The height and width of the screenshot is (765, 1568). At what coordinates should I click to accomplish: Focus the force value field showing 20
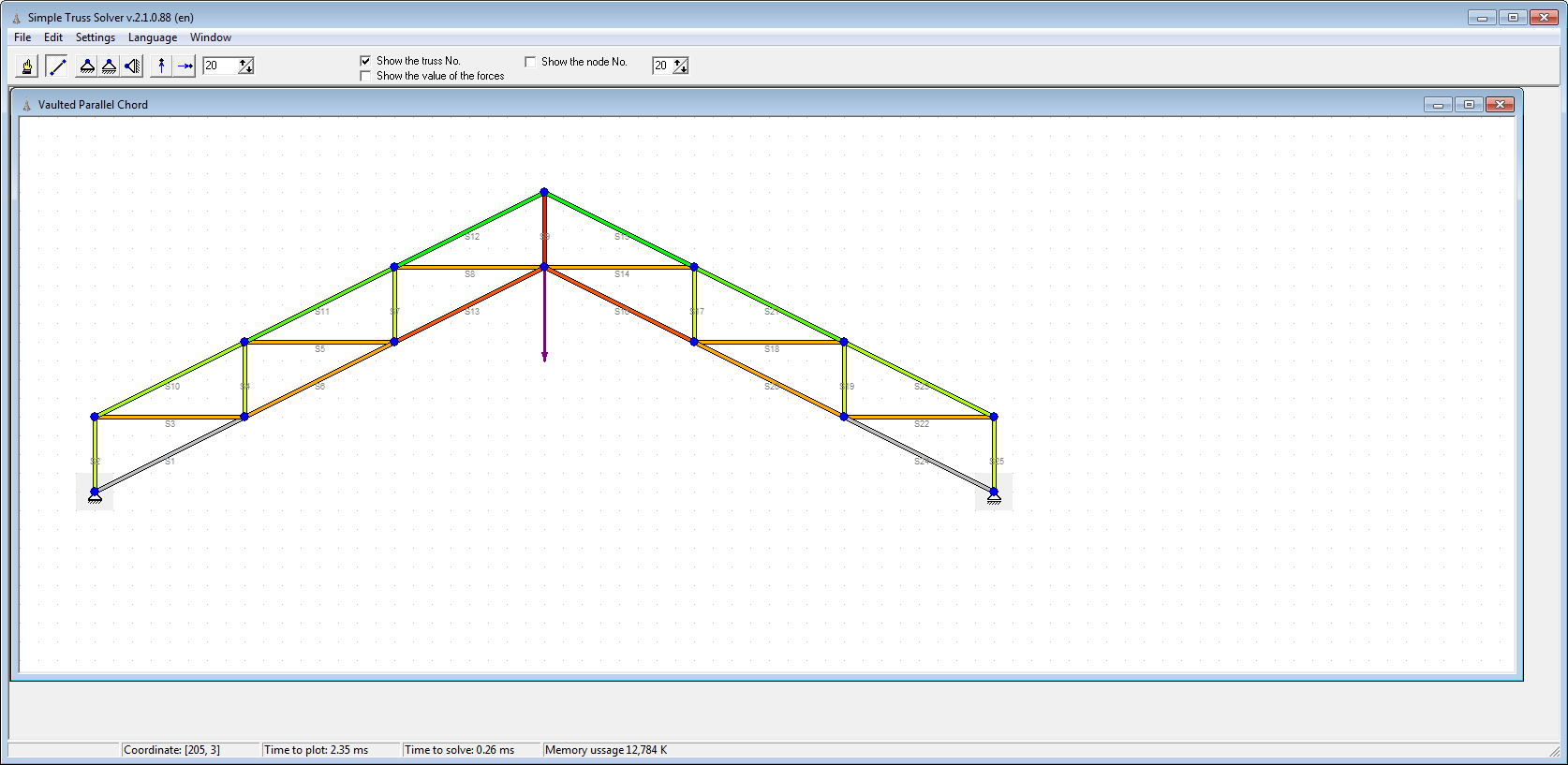pyautogui.click(x=220, y=66)
